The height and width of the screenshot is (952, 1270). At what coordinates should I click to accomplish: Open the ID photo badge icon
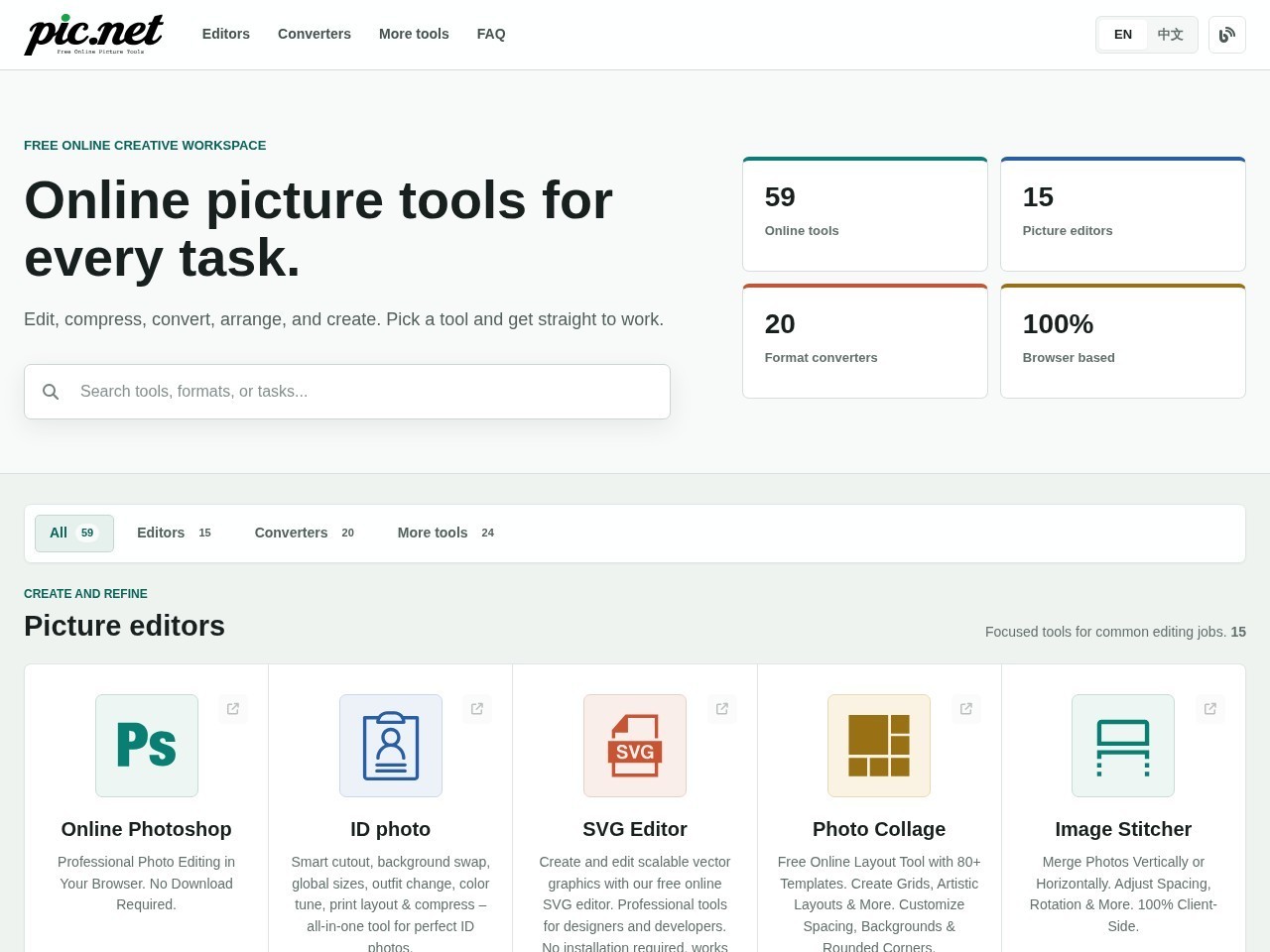391,746
